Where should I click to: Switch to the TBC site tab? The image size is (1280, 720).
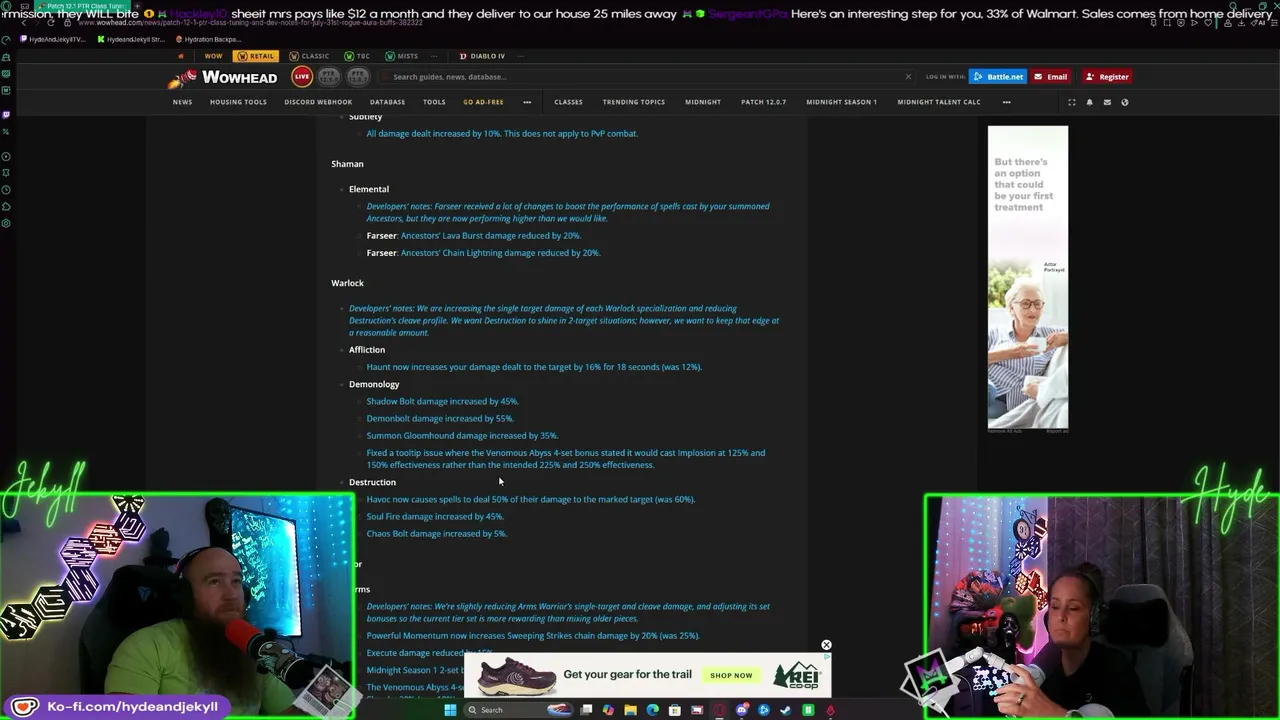tap(357, 56)
